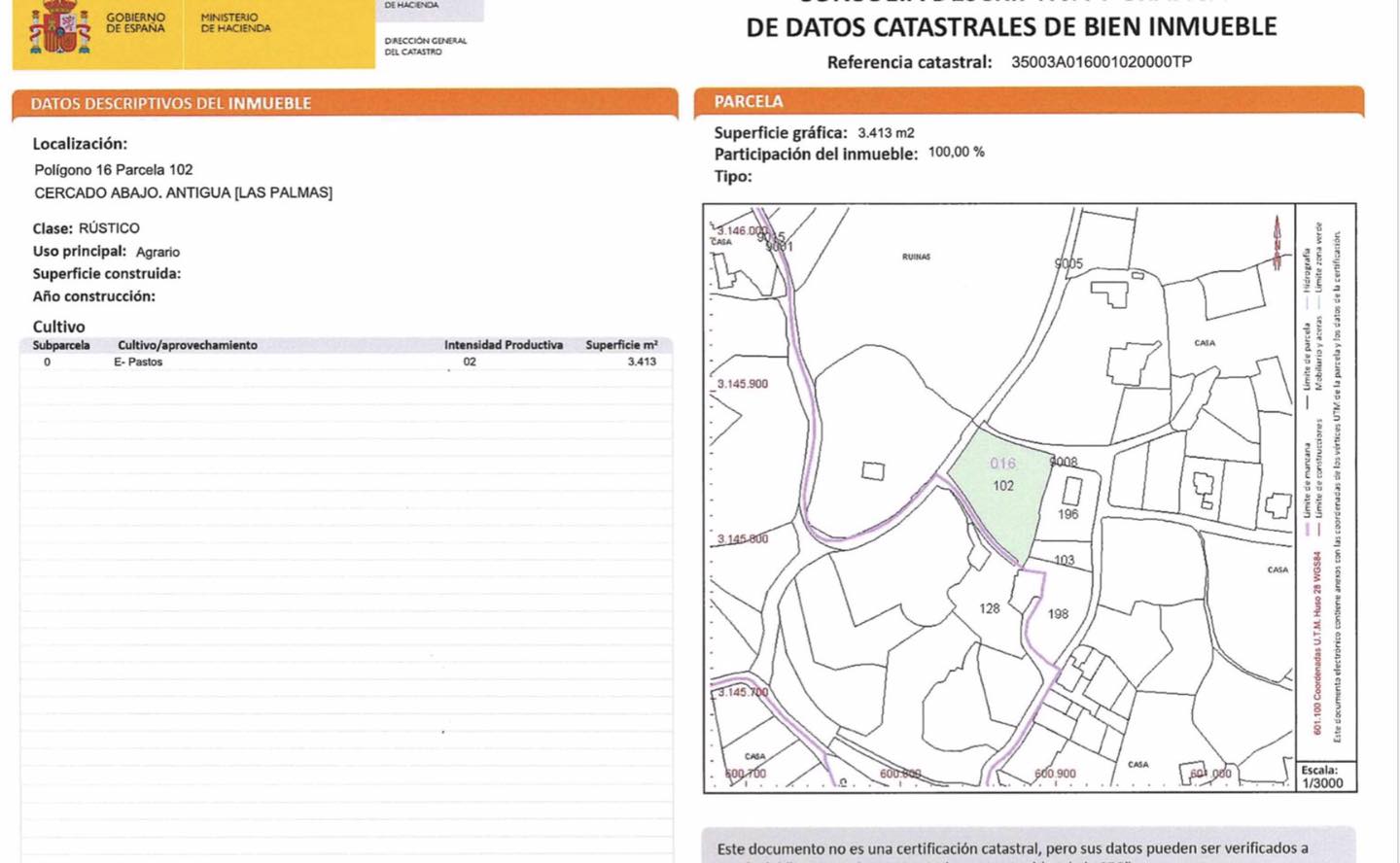Viewport: 1400px width, 863px height.
Task: Click the orange PARCELA section header
Action: (x=749, y=101)
